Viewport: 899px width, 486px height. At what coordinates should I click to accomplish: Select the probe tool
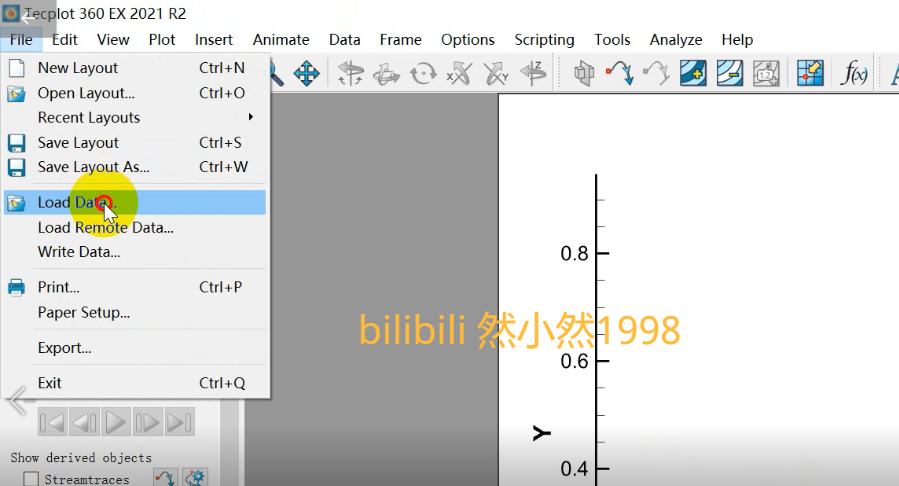pyautogui.click(x=810, y=74)
